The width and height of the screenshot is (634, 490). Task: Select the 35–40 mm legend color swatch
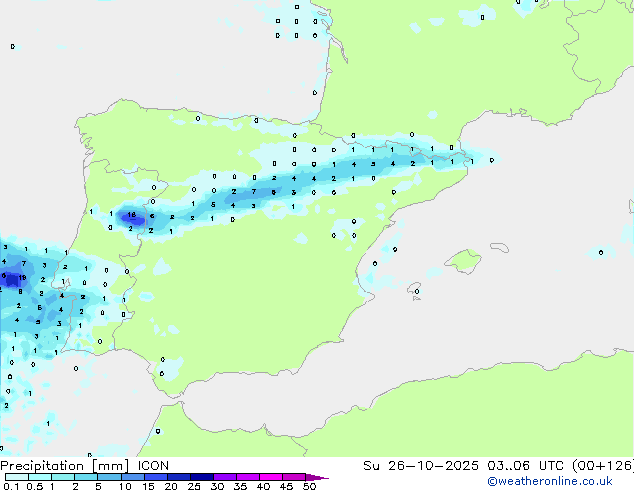point(247,477)
